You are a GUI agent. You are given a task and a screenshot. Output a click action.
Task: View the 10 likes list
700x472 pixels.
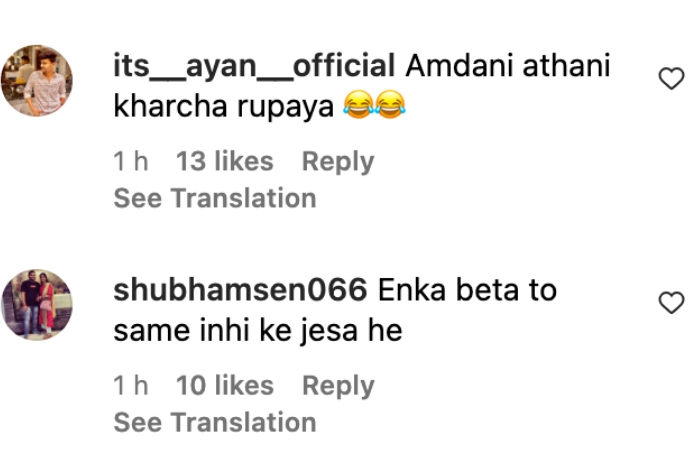pos(224,385)
